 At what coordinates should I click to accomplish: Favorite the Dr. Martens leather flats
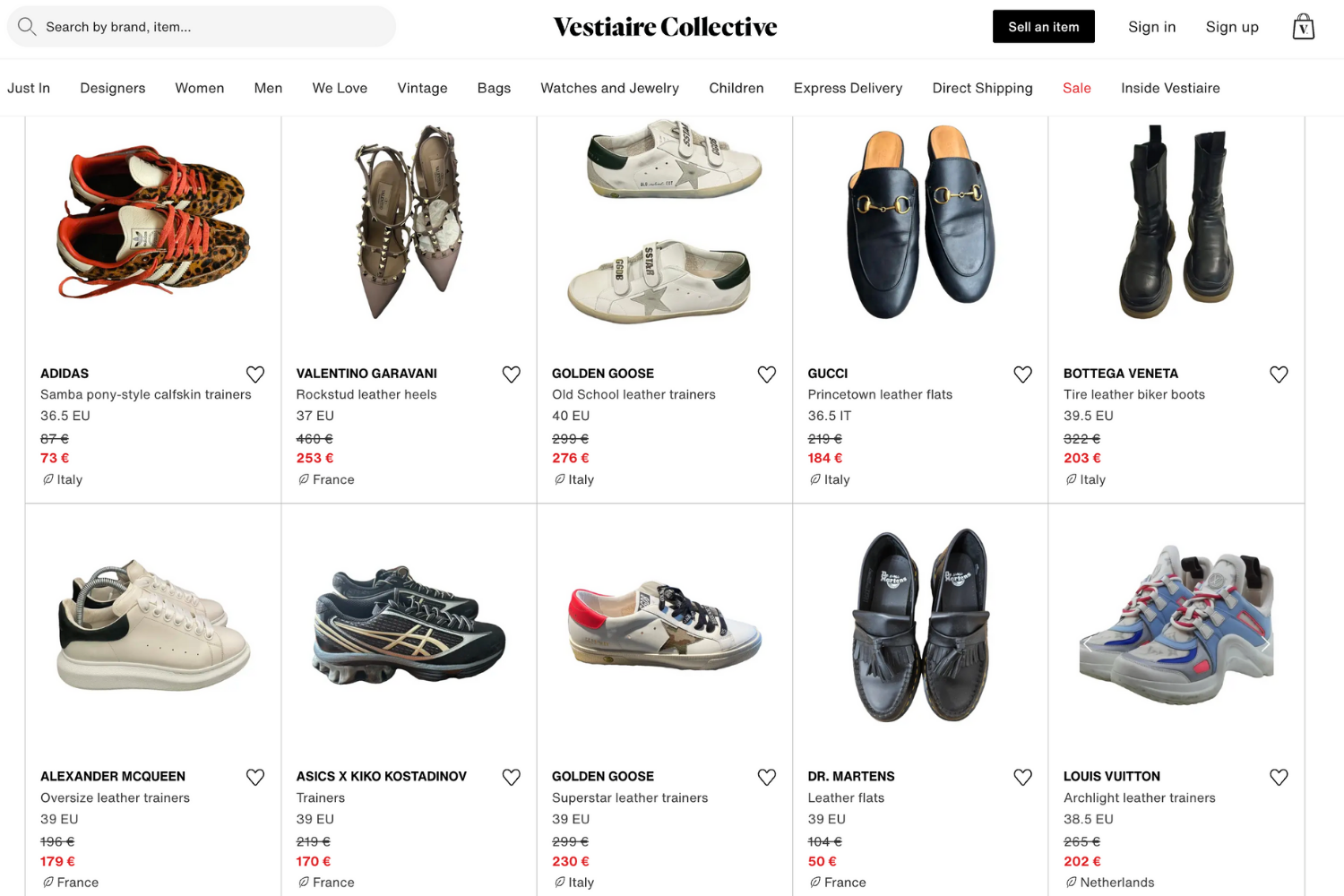click(x=1022, y=777)
